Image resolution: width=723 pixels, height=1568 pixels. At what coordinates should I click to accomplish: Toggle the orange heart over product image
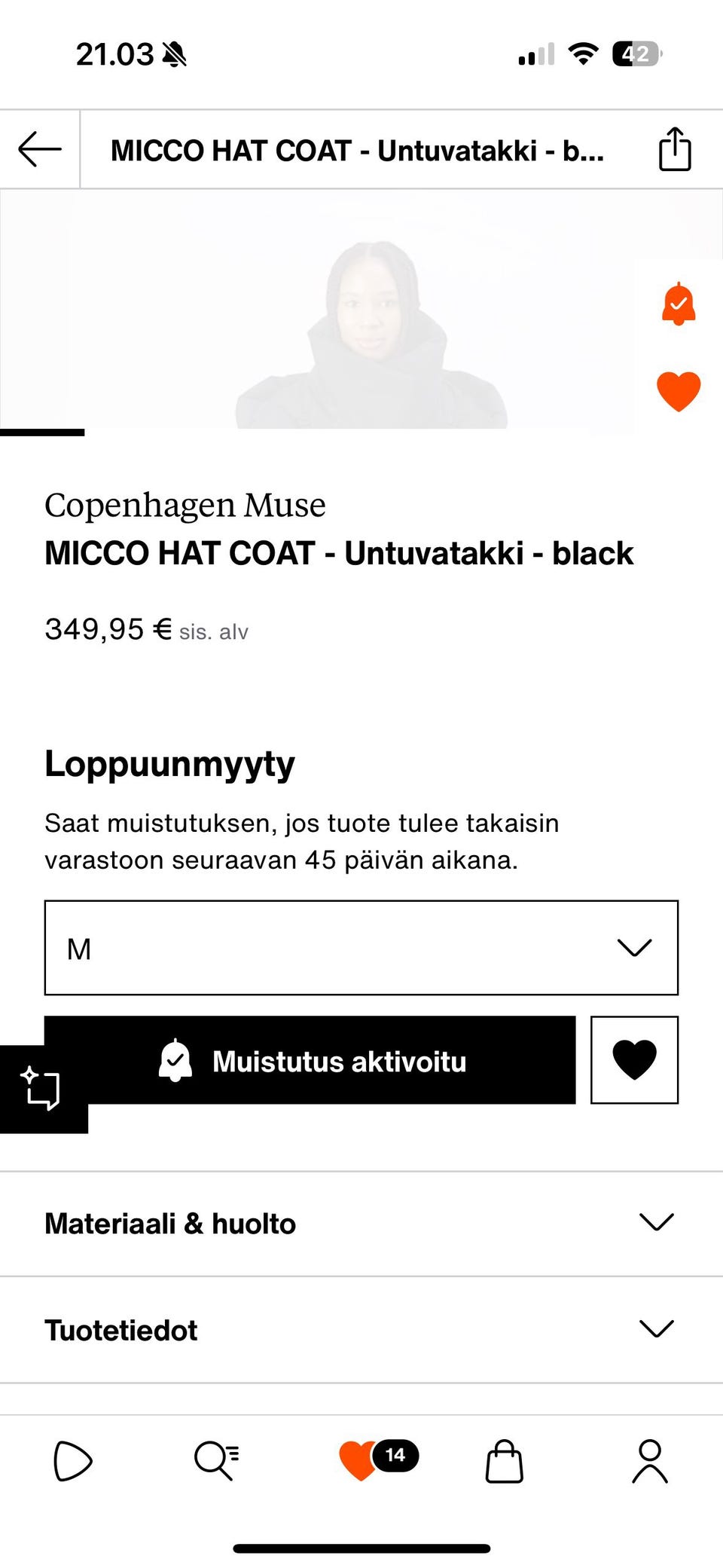[x=678, y=390]
